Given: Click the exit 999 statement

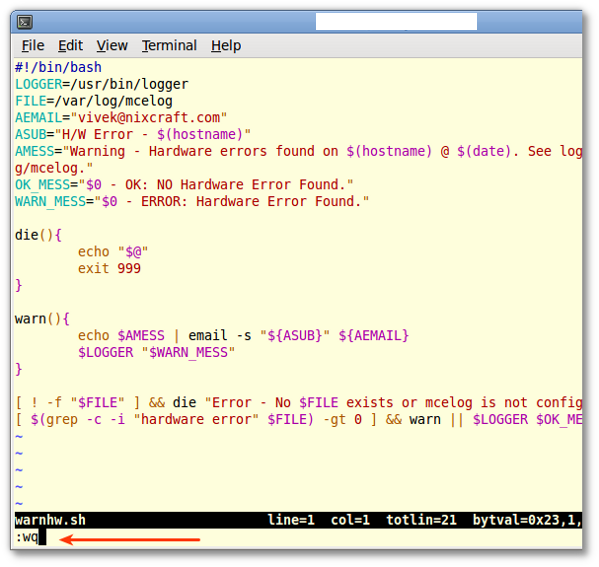Looking at the screenshot, I should (109, 269).
